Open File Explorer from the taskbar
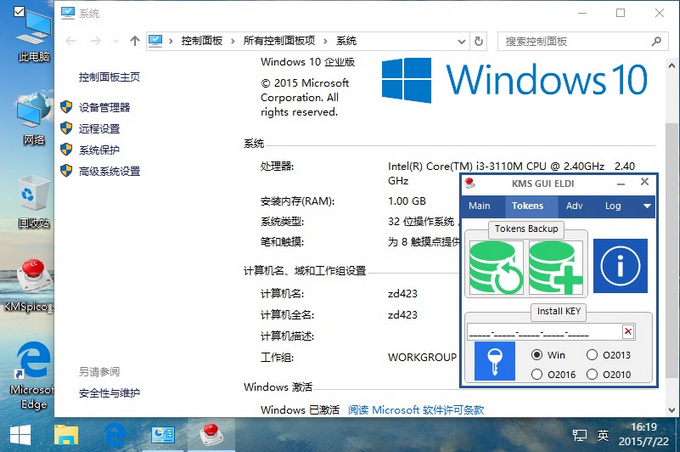680x452 pixels. [x=66, y=435]
